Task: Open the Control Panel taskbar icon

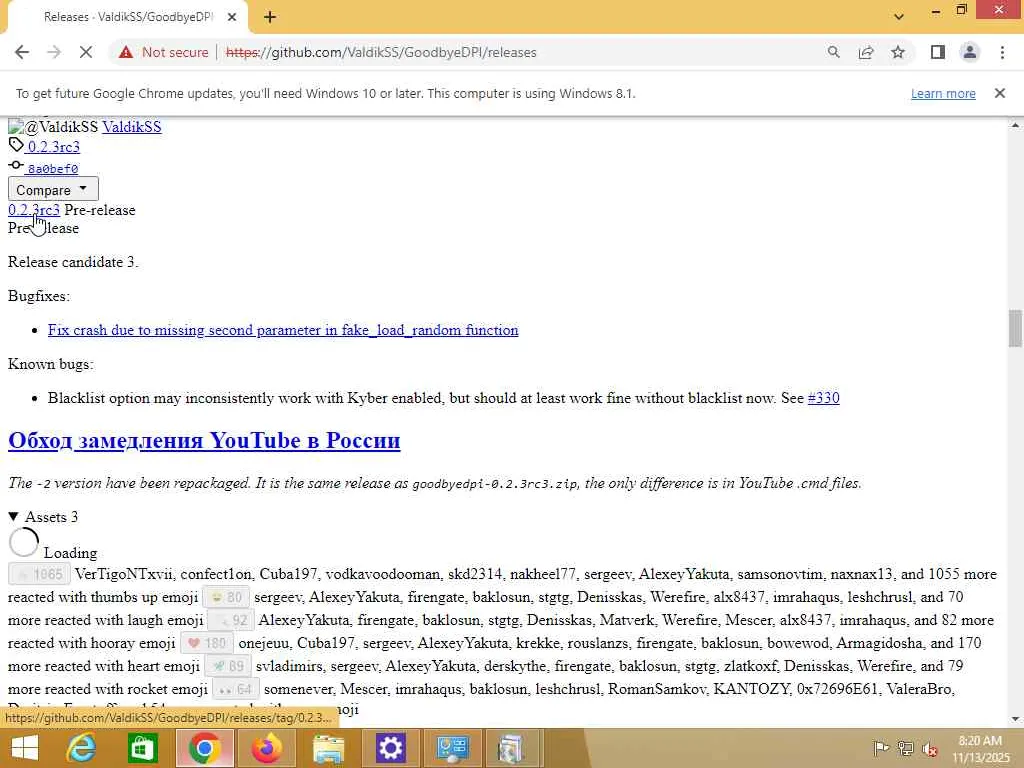Action: pos(451,748)
